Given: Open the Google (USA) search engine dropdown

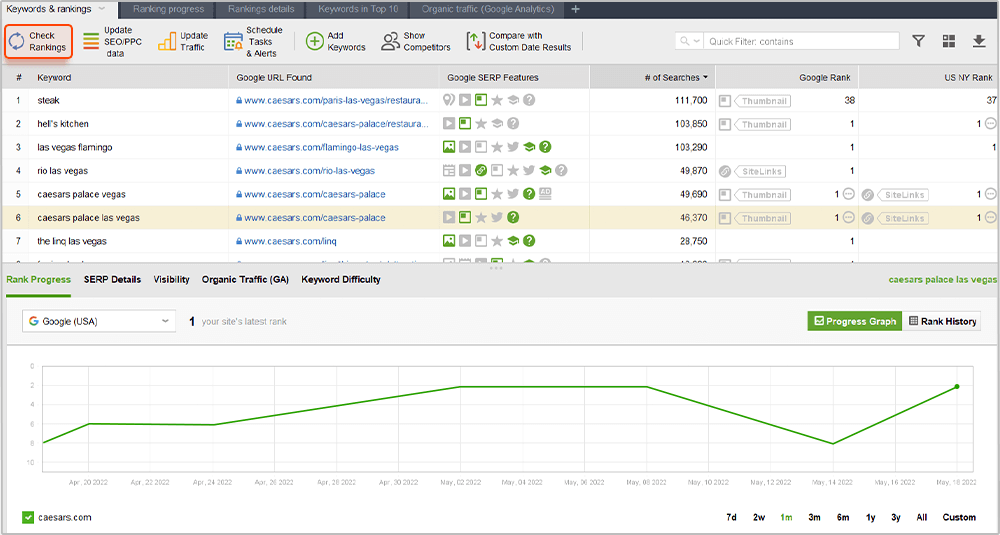Looking at the screenshot, I should click(x=99, y=321).
